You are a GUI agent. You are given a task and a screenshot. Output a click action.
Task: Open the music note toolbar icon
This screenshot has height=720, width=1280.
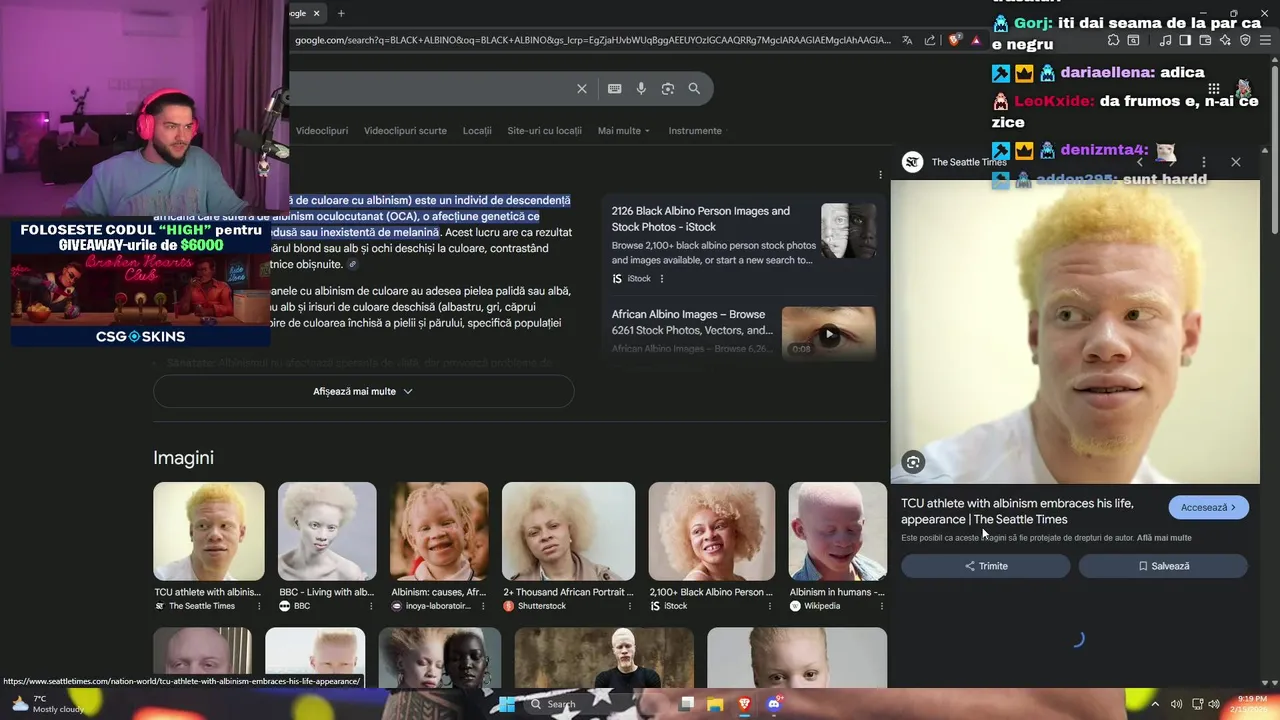tap(1165, 40)
